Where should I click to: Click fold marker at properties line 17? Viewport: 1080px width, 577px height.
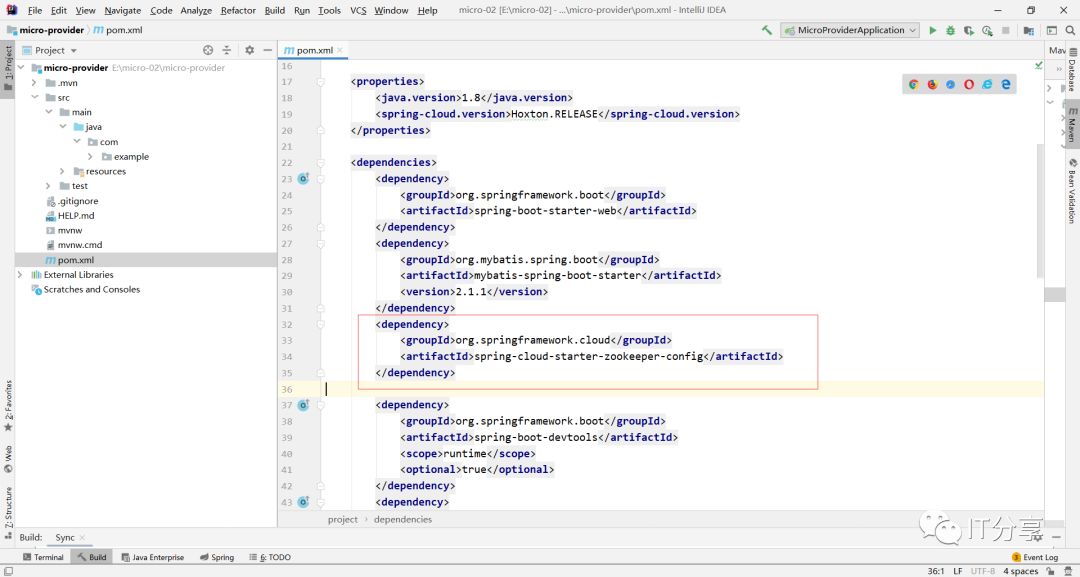tap(320, 81)
